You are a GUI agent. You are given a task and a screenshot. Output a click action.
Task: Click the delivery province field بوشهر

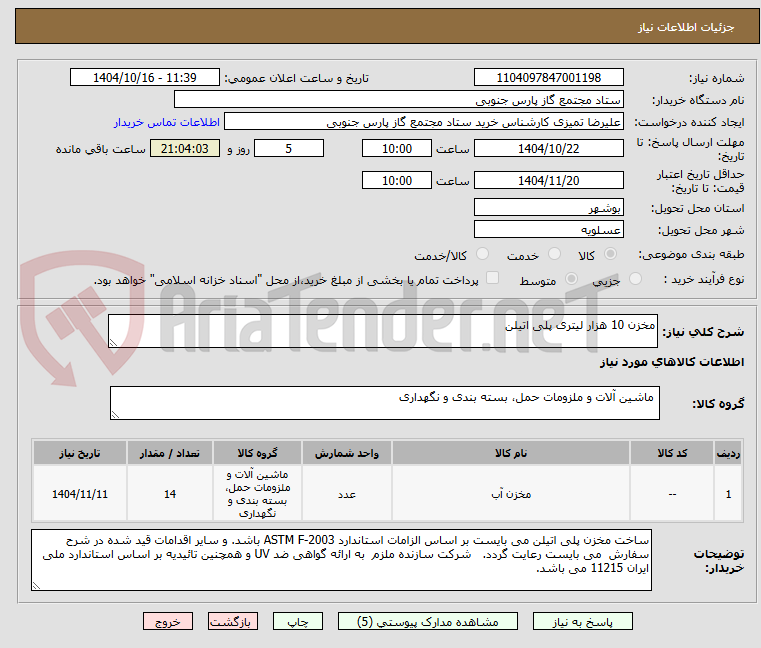click(548, 207)
